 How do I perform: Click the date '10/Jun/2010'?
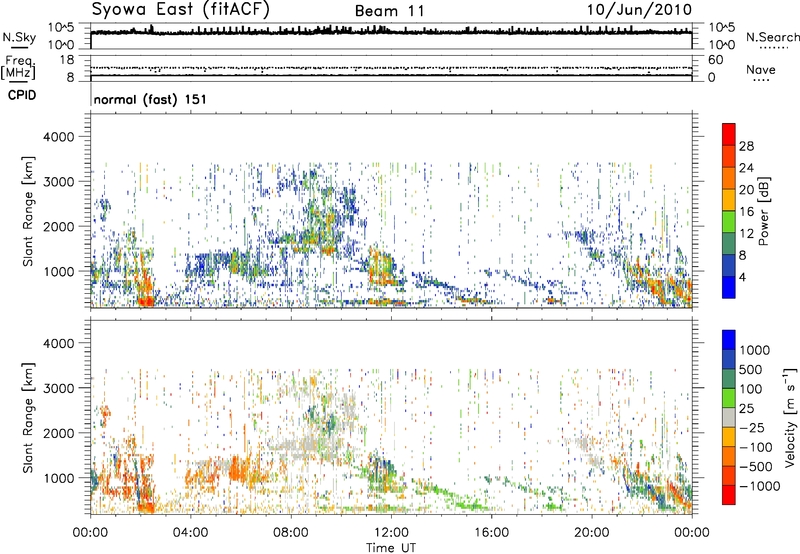click(x=639, y=10)
